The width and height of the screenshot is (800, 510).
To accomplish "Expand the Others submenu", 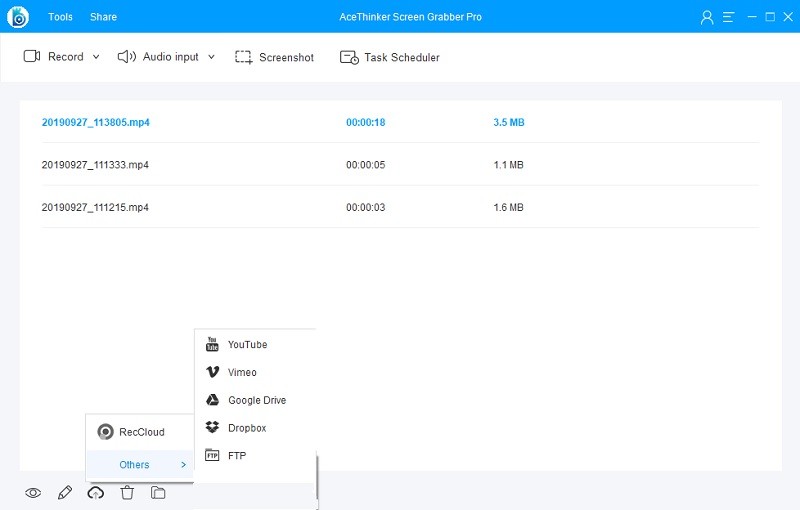I will coord(140,465).
